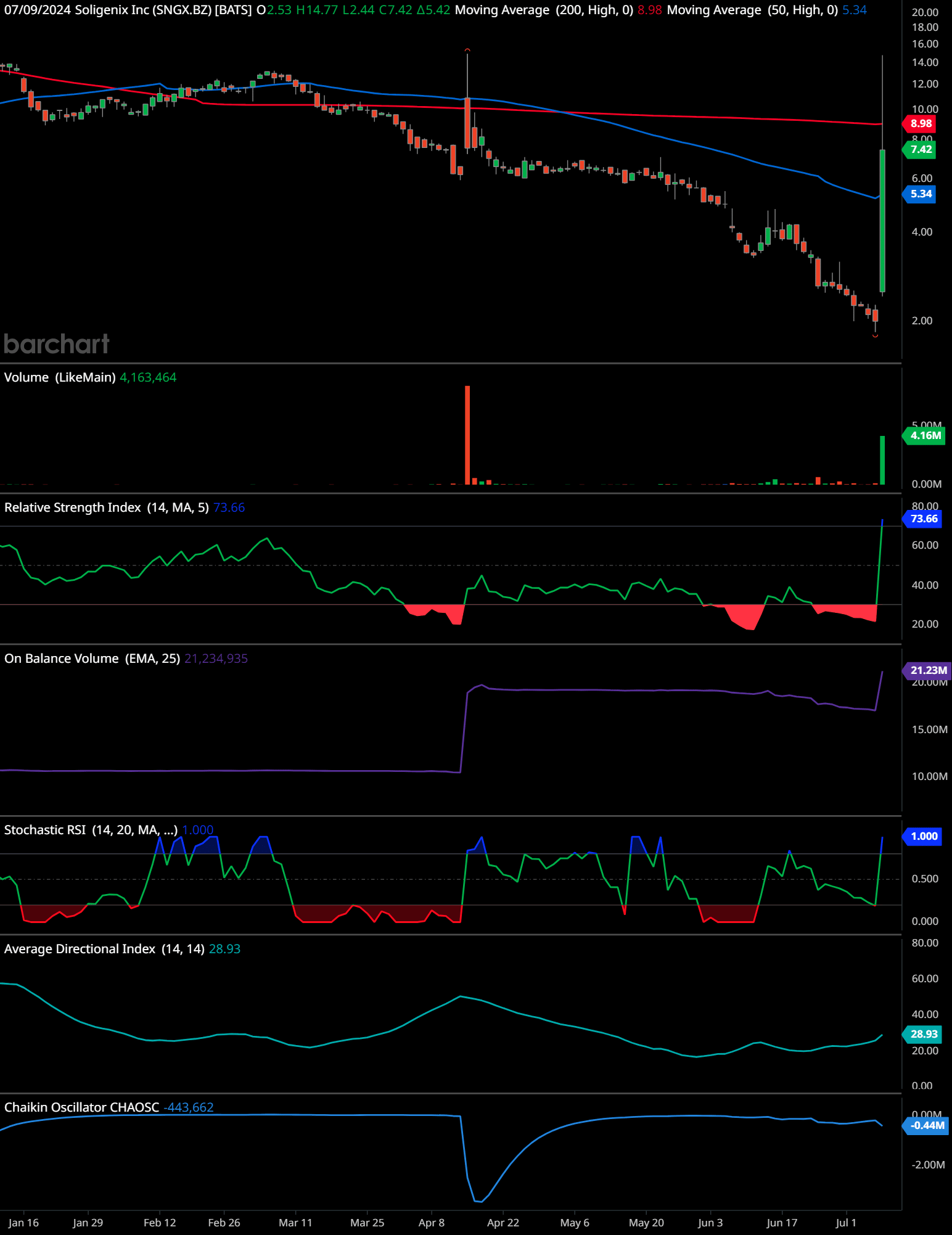Image resolution: width=952 pixels, height=1235 pixels.
Task: Click the latest green volume bar
Action: (x=882, y=460)
